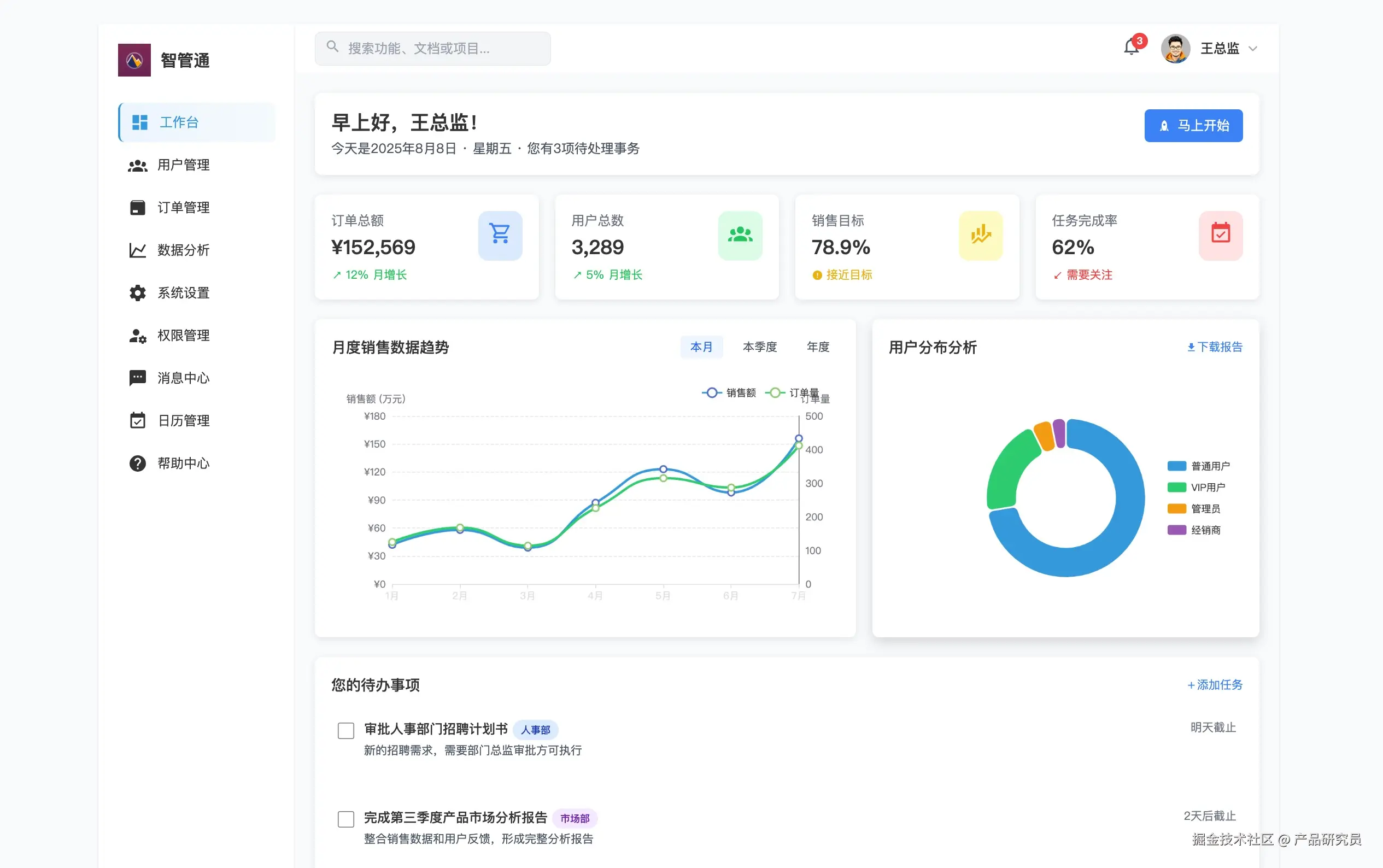Click the search input field
1383x868 pixels.
(x=433, y=49)
